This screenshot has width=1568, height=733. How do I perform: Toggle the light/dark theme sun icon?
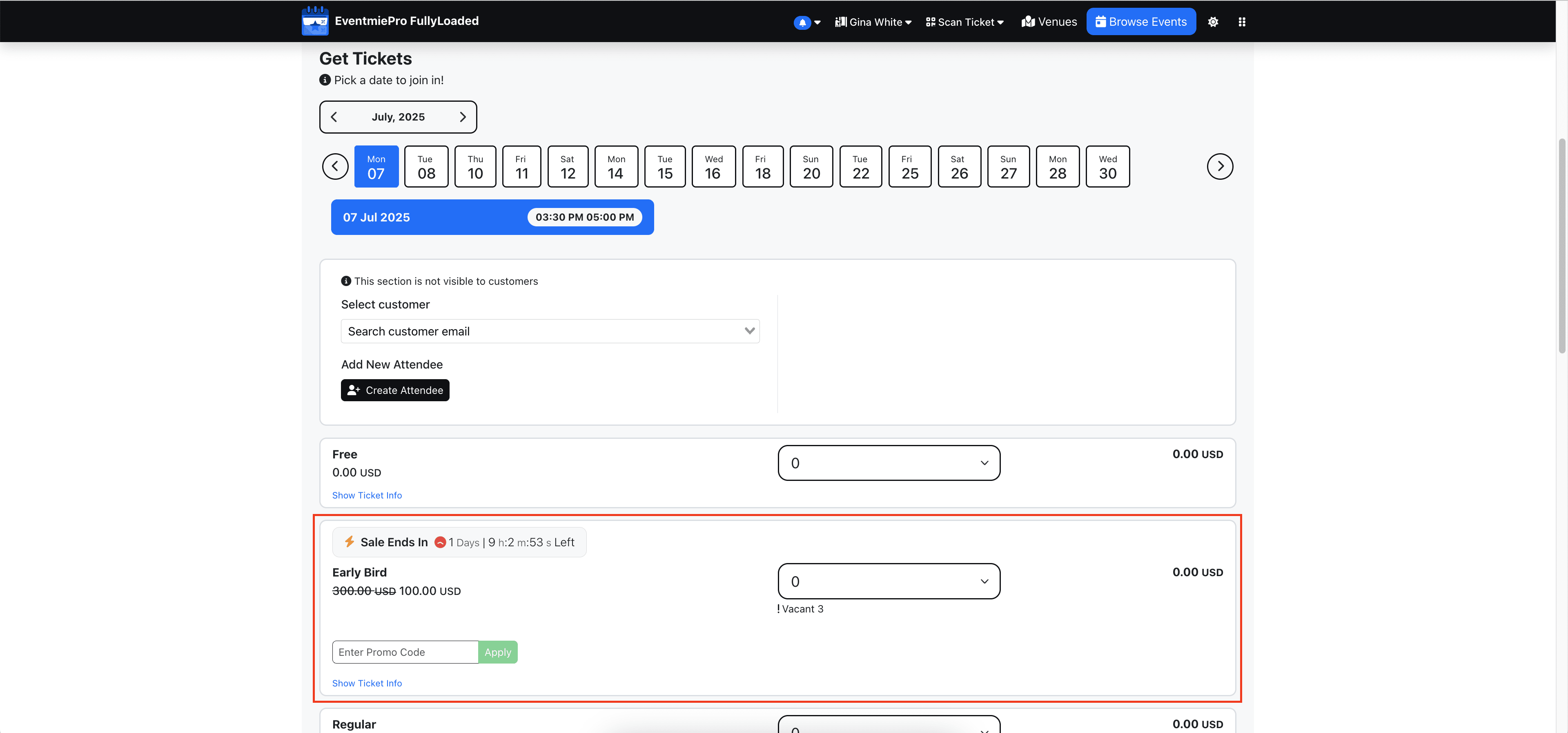click(x=1212, y=22)
